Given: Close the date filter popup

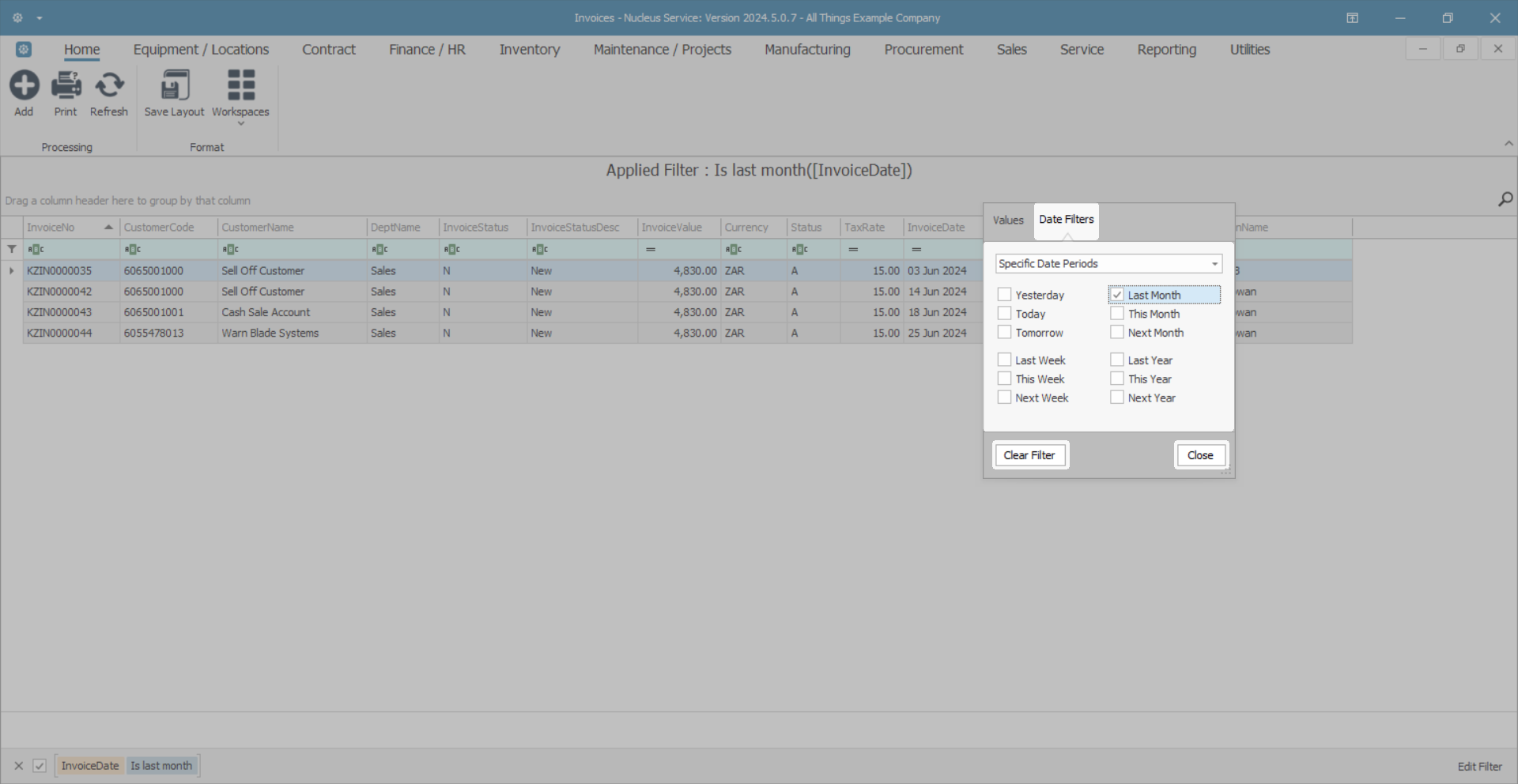Looking at the screenshot, I should tap(1200, 455).
